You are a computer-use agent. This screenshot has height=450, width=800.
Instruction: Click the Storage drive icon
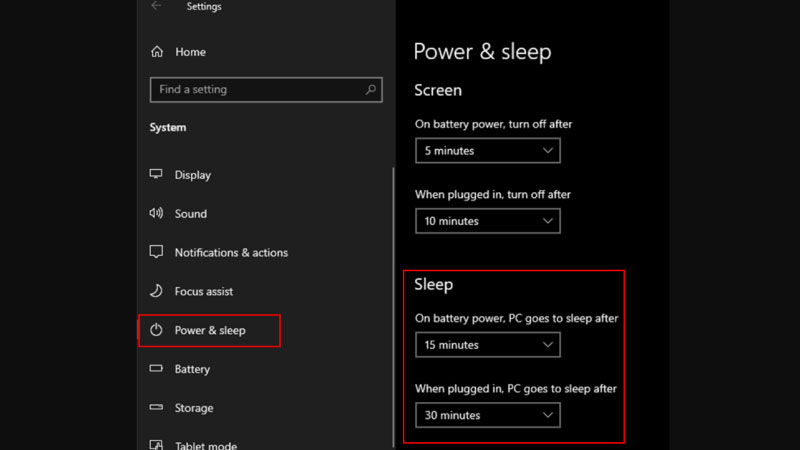(156, 408)
